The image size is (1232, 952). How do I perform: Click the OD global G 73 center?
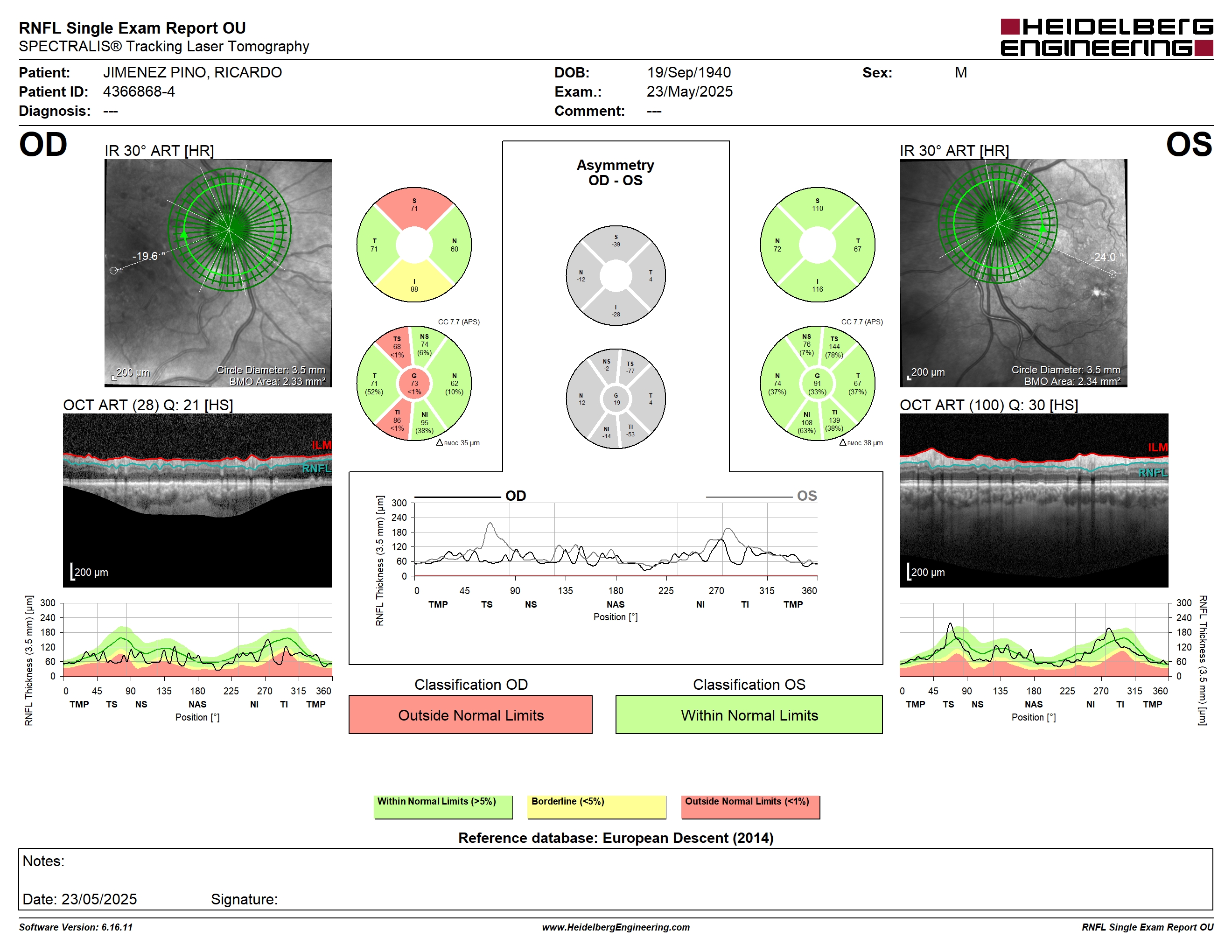[414, 384]
